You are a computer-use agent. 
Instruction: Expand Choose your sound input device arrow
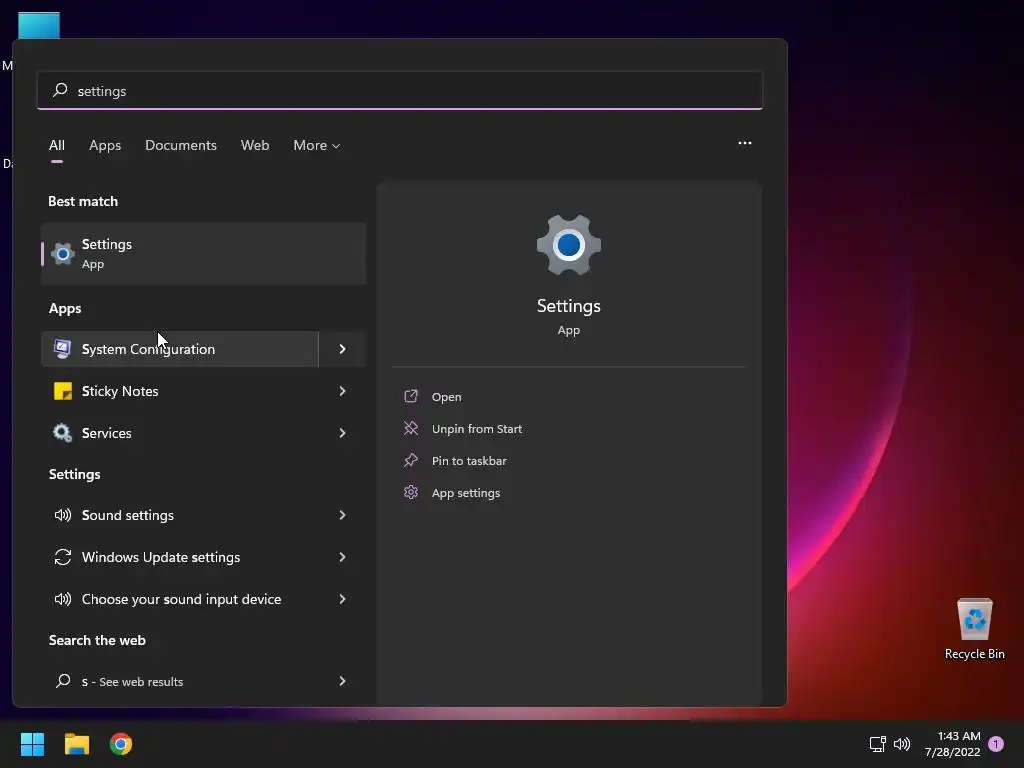[342, 599]
